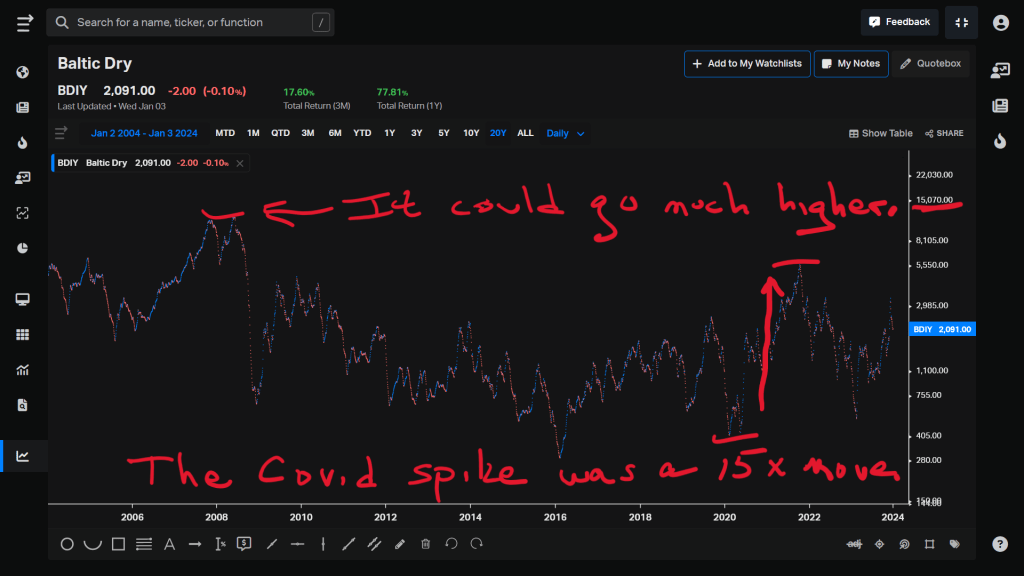Open the date range Jan 2 2004 picker
This screenshot has height=576, width=1024.
tap(146, 133)
